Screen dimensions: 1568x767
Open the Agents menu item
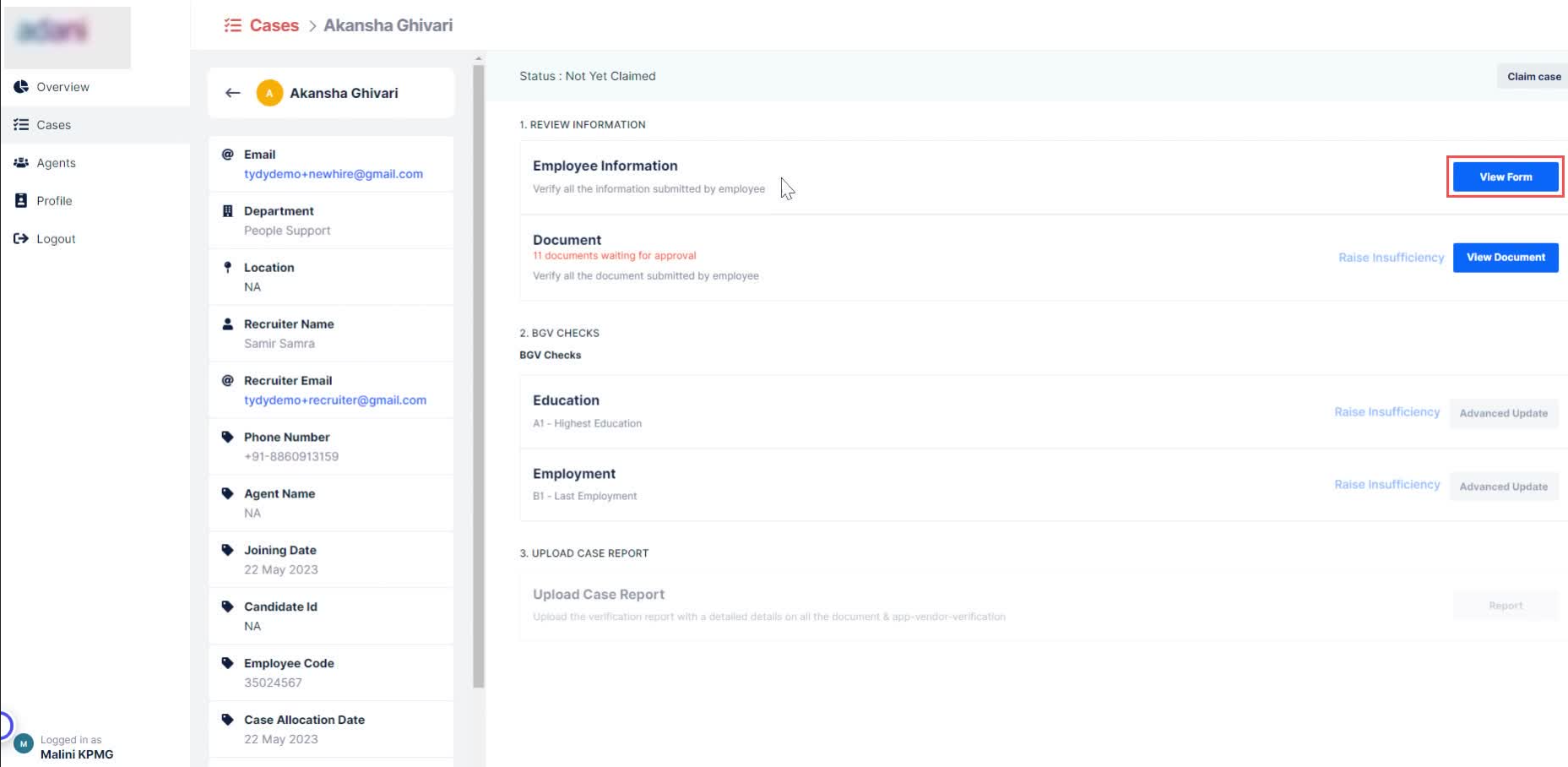tap(95, 163)
